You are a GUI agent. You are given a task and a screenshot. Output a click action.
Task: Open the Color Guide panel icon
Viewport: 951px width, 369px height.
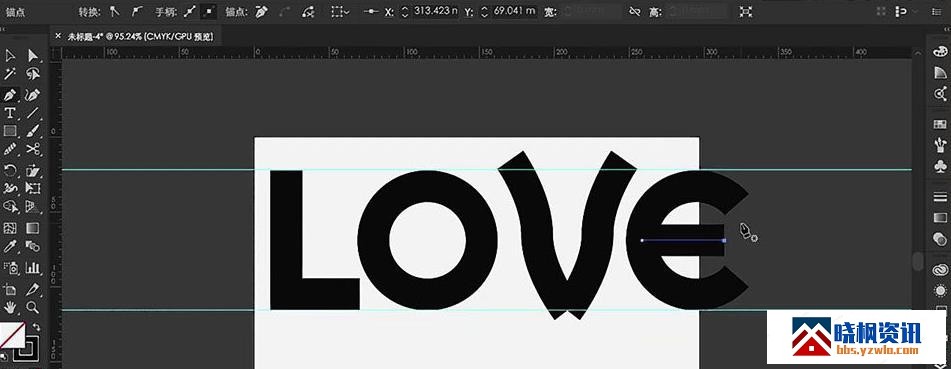(941, 72)
